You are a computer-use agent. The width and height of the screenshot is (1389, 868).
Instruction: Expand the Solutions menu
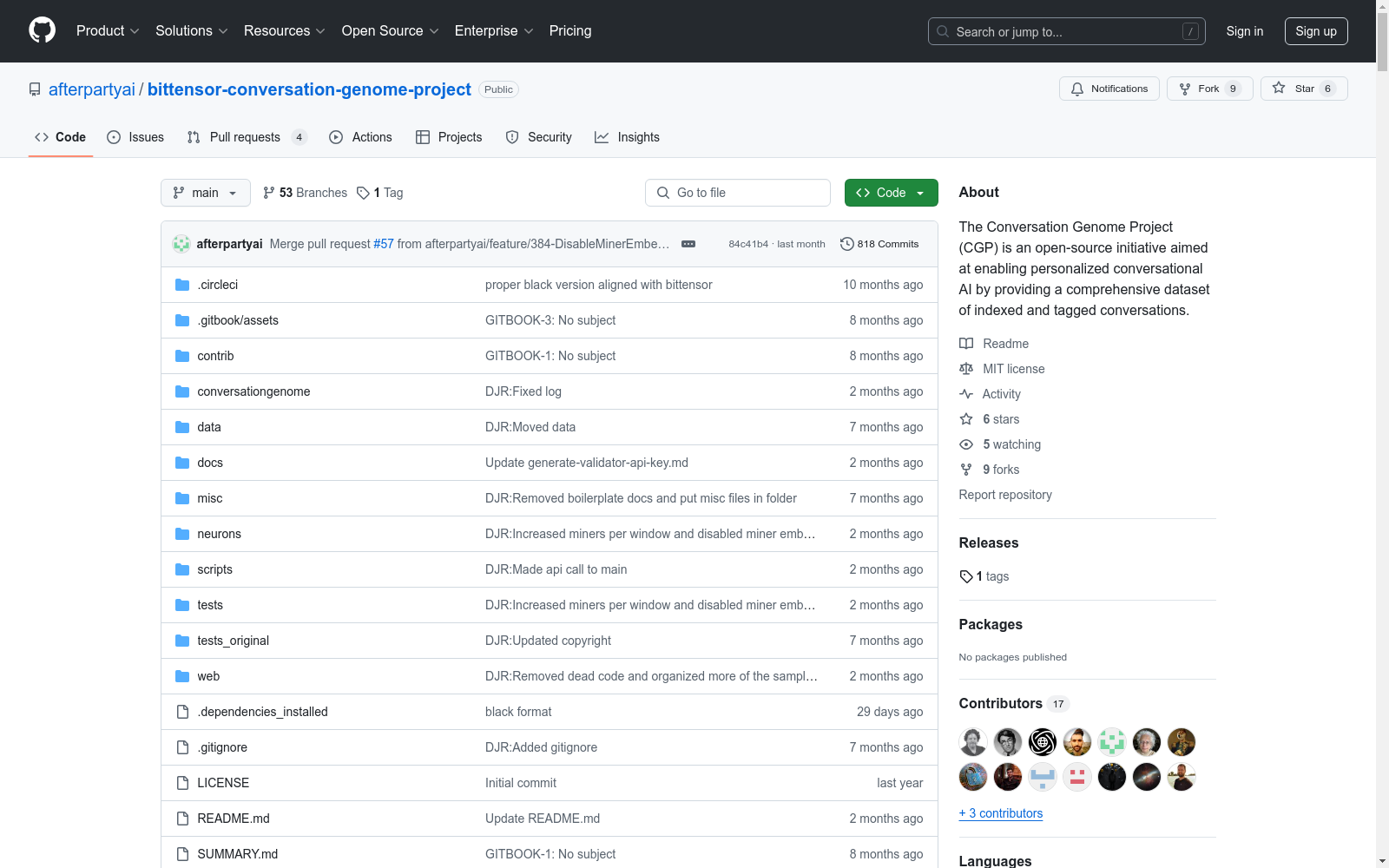click(192, 30)
